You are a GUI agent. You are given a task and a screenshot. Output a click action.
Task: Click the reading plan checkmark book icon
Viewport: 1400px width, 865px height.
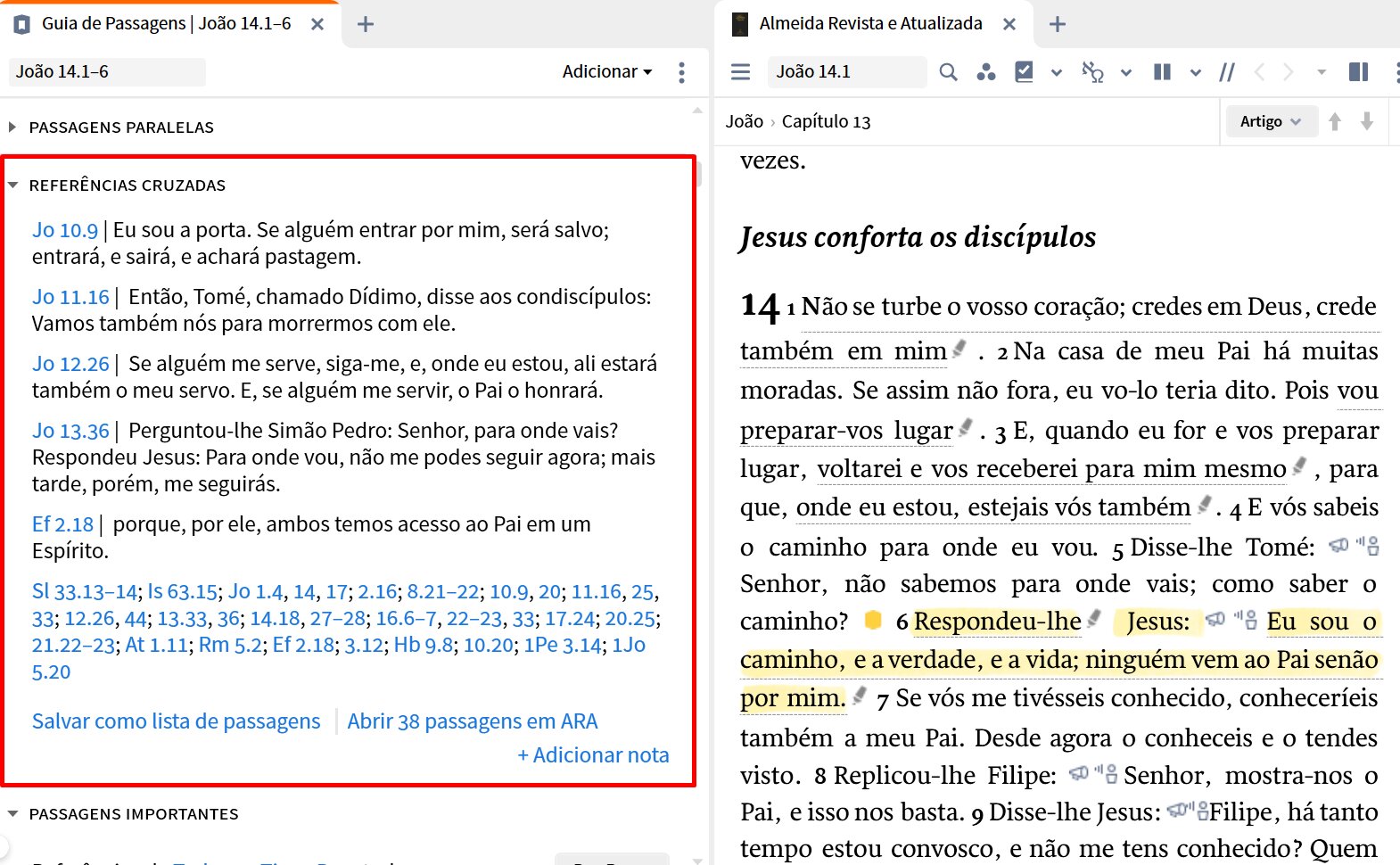point(1024,71)
